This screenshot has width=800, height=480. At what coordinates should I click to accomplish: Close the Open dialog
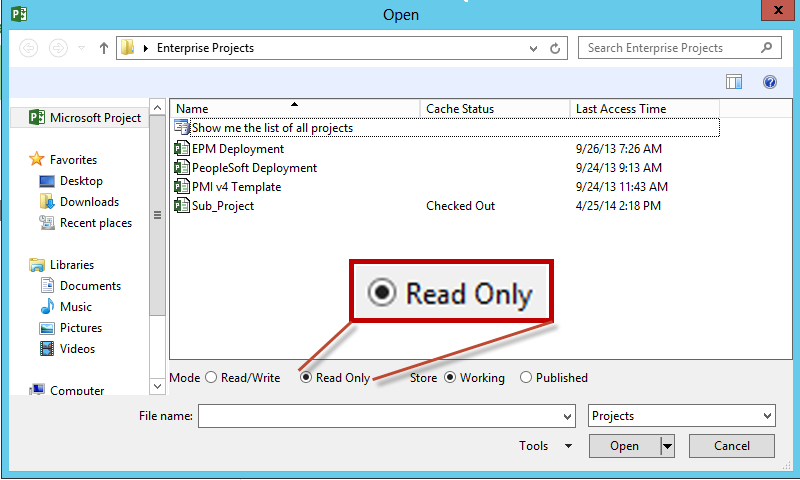(778, 10)
